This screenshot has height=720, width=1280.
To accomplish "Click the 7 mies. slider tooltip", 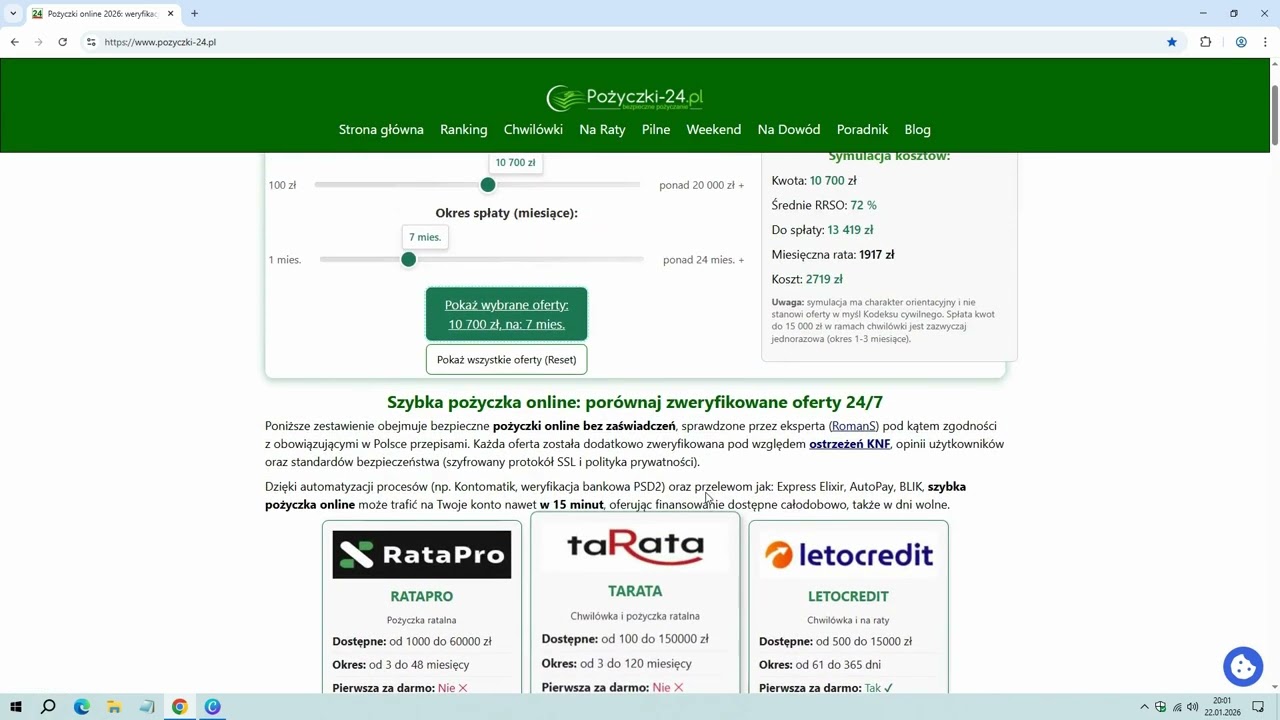I will coord(425,237).
